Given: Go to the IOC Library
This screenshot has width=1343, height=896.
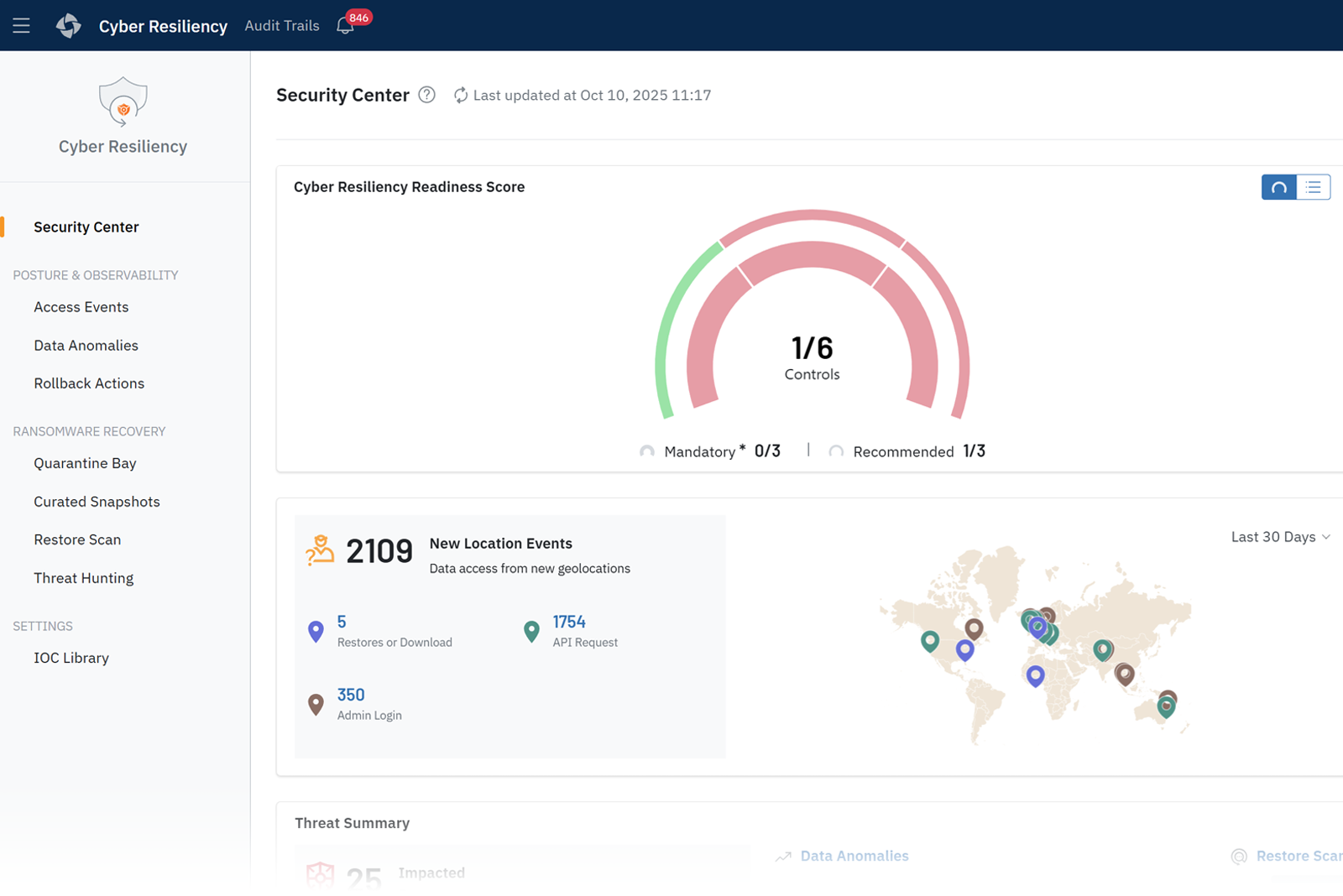Looking at the screenshot, I should 71,658.
